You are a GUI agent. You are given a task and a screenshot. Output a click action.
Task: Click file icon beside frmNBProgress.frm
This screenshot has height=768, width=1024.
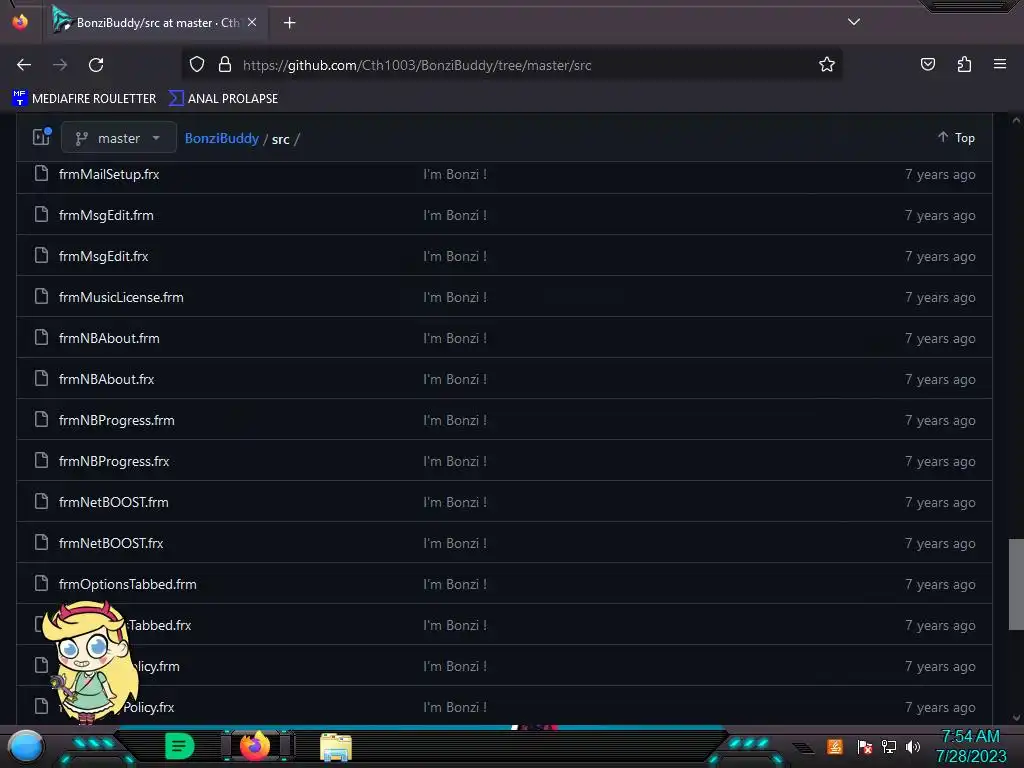click(41, 419)
